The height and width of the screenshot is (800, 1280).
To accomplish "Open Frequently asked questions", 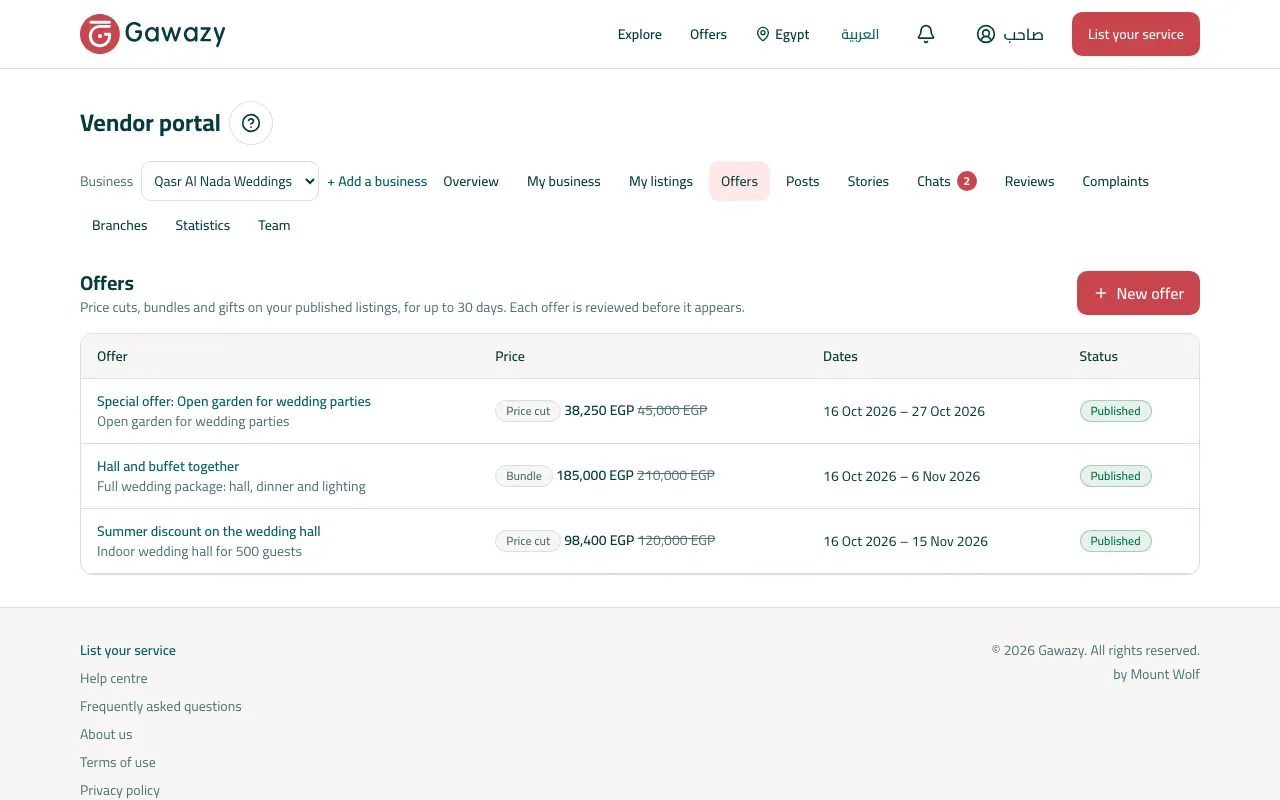I will [x=161, y=706].
